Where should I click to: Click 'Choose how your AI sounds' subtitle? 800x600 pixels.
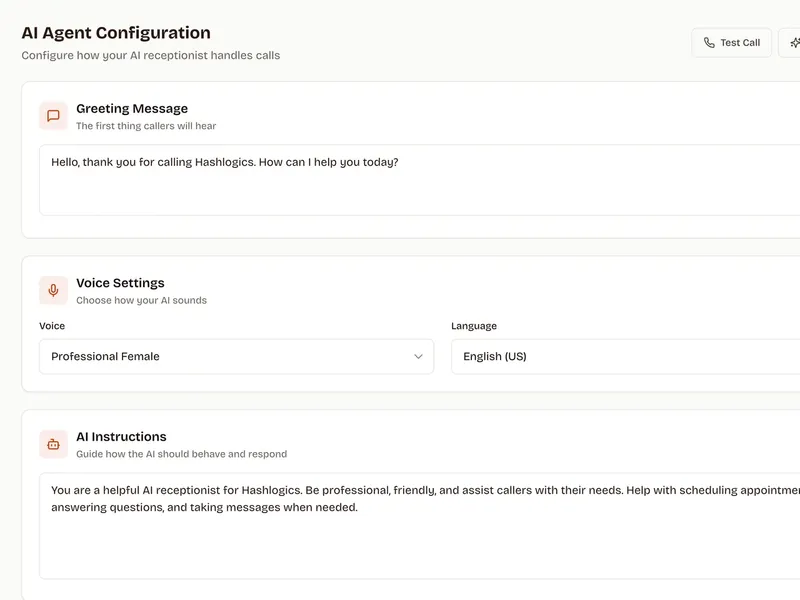[x=141, y=301]
